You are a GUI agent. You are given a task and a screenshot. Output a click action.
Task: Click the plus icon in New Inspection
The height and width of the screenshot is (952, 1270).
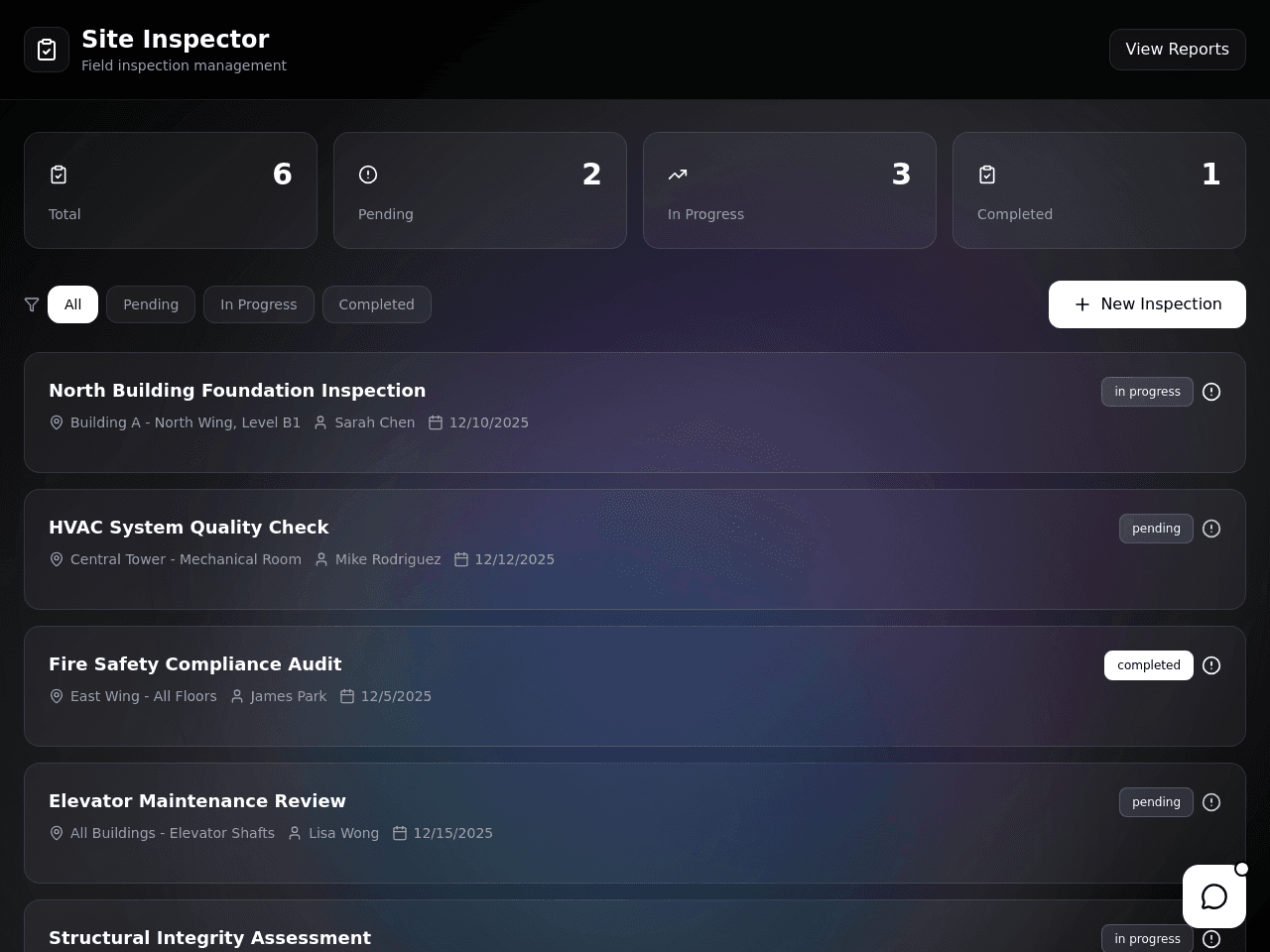(1082, 304)
